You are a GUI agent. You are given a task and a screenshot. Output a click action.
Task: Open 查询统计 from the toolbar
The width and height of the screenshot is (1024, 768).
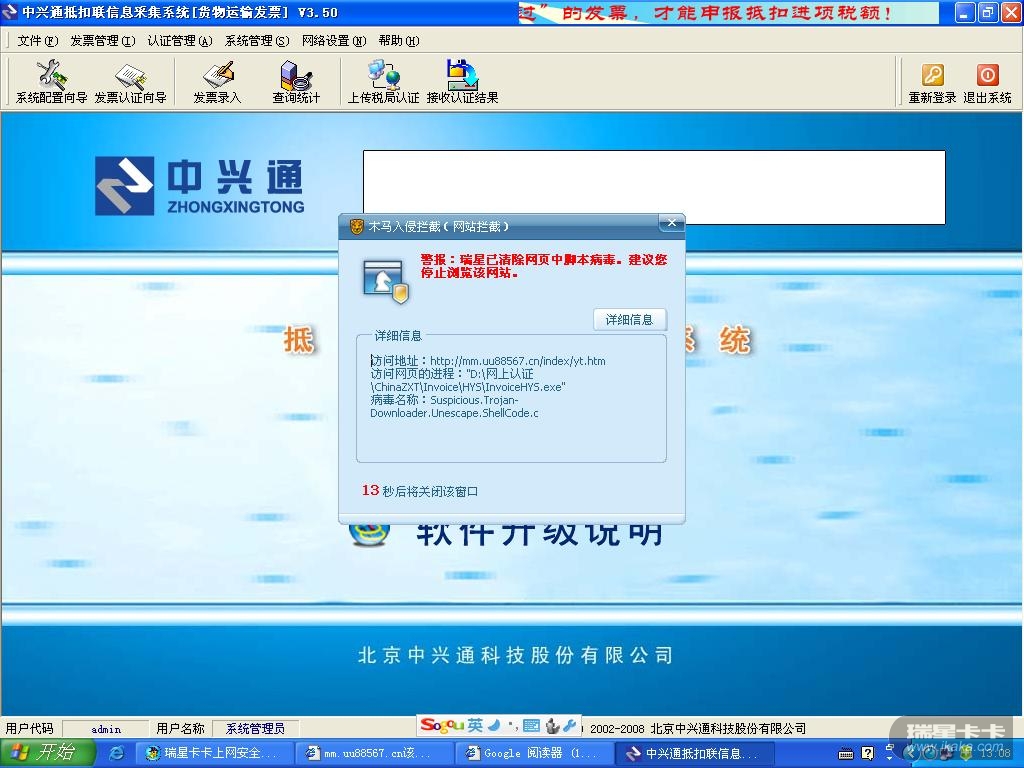click(296, 82)
